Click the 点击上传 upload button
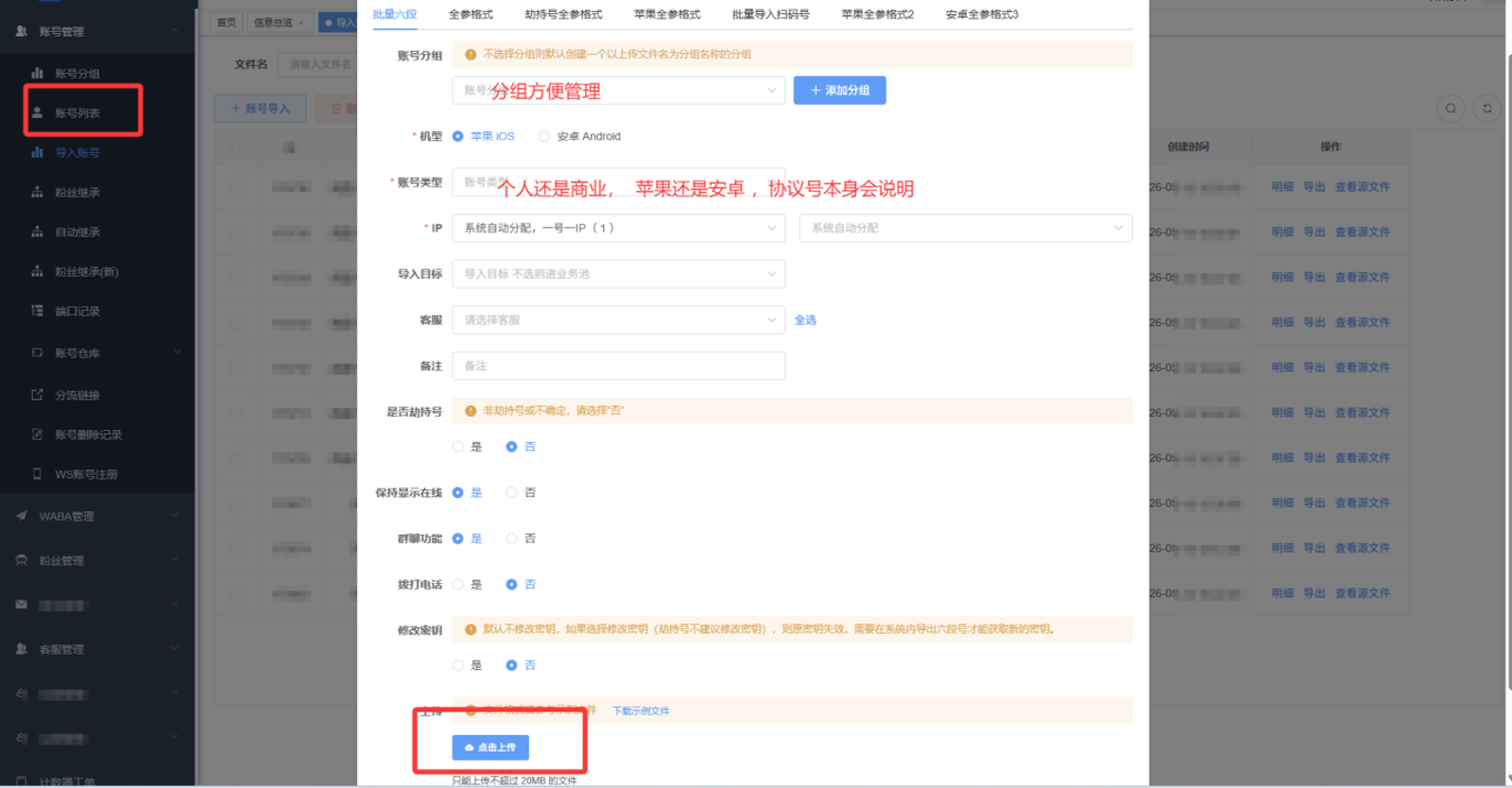Screen dimensions: 1512x788 pos(490,747)
